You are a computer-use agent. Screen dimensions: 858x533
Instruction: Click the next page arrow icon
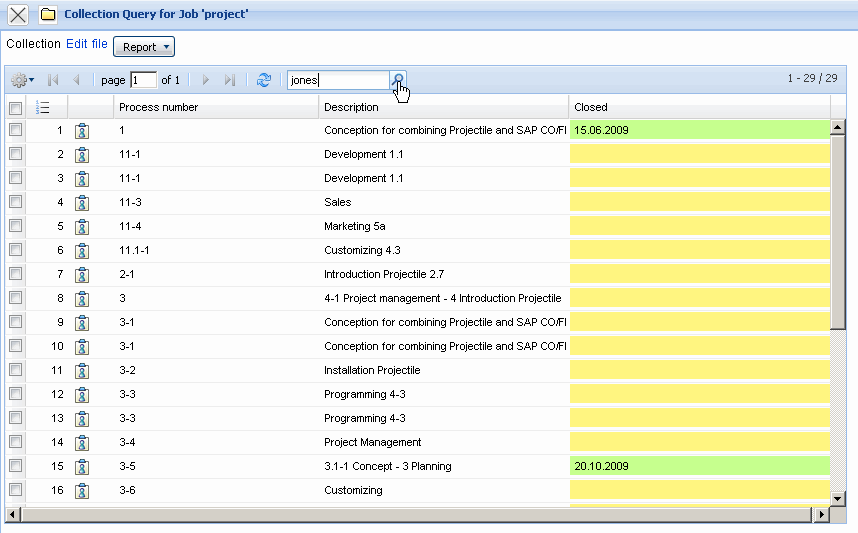coord(206,80)
